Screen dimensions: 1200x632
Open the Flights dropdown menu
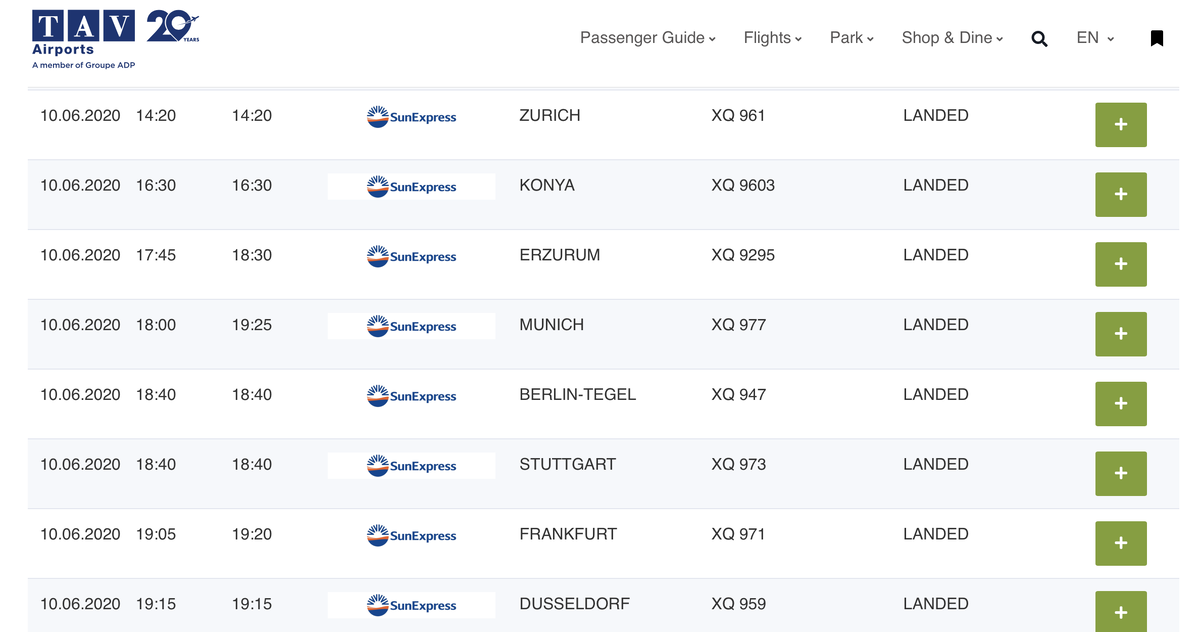pos(773,38)
